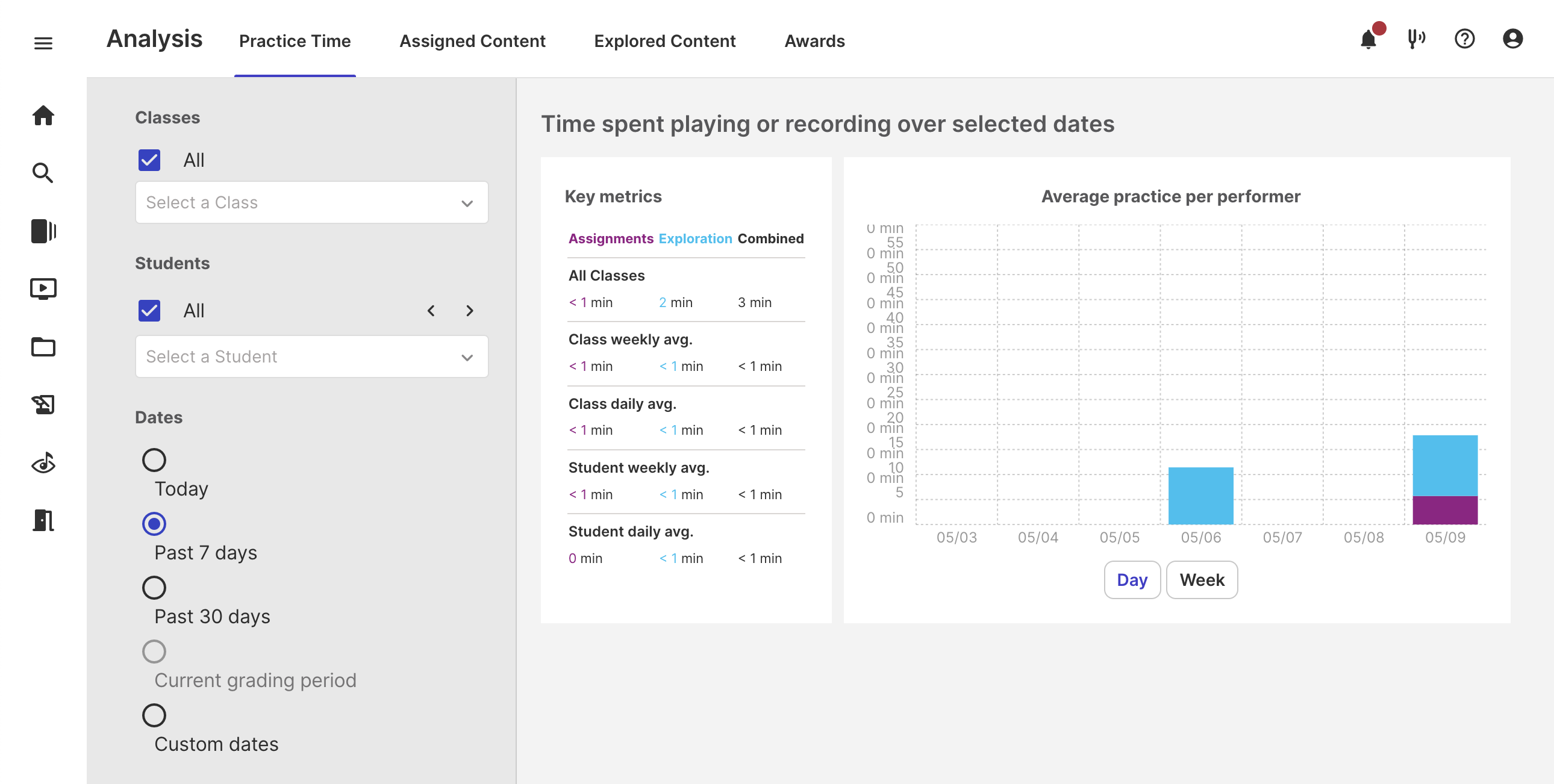Click the Key metrics heading
The width and height of the screenshot is (1554, 784).
[613, 197]
